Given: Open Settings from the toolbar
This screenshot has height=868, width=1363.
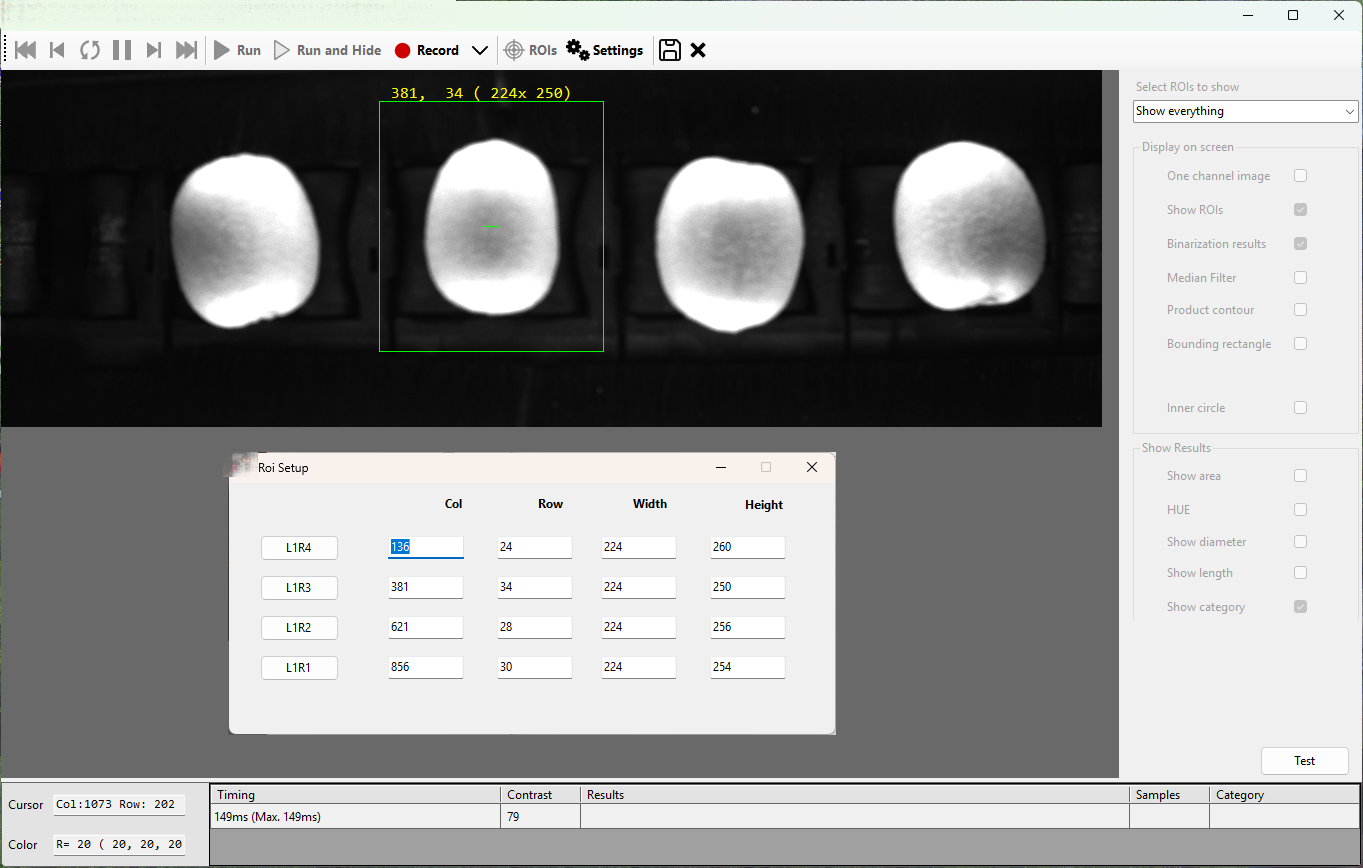Looking at the screenshot, I should point(605,50).
